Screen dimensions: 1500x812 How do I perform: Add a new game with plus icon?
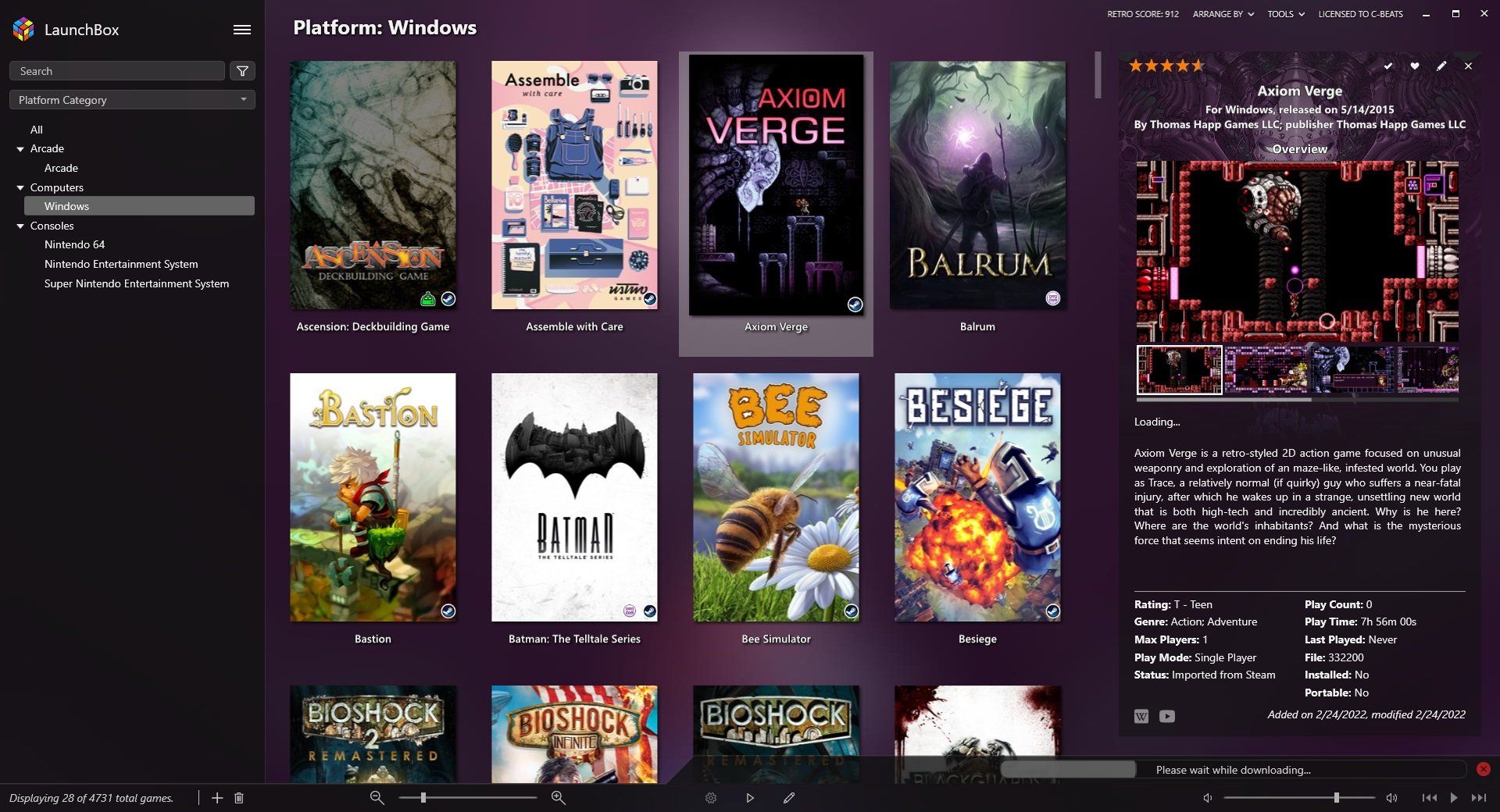[217, 798]
